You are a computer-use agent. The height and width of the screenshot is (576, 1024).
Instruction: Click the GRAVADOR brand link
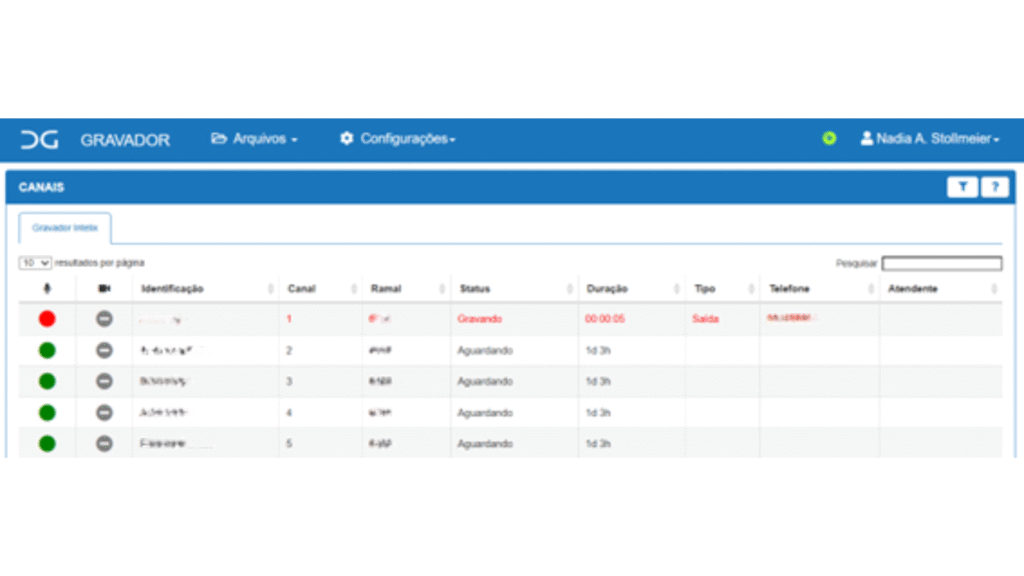click(125, 140)
